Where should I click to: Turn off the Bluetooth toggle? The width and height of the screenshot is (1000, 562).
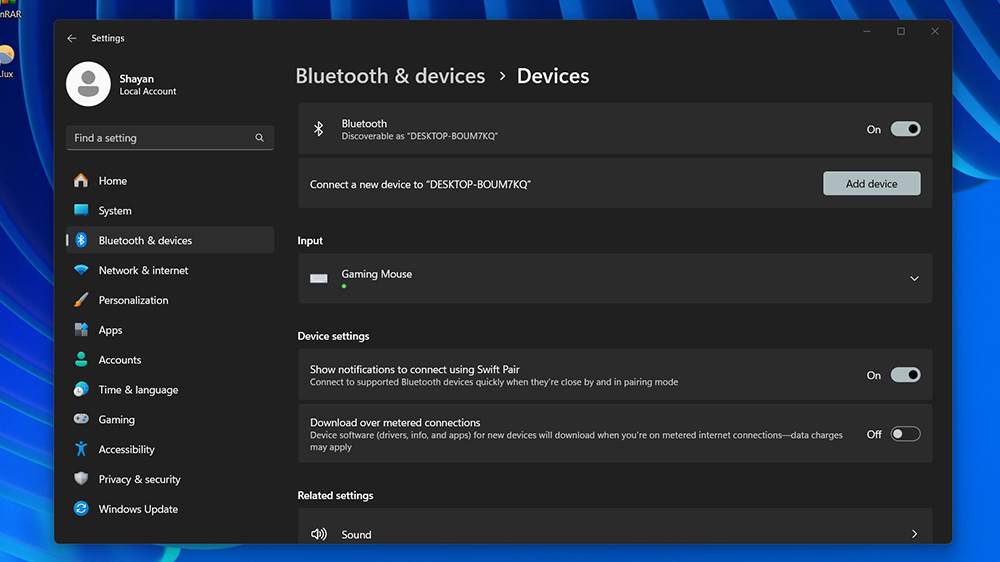point(906,129)
